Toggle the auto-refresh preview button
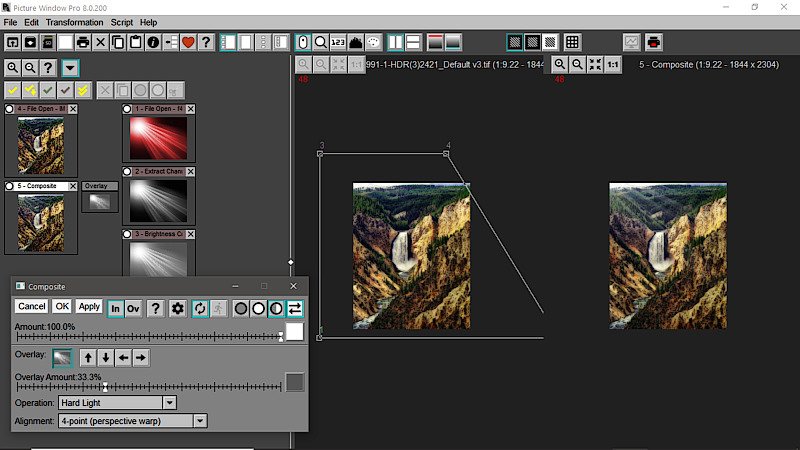The width and height of the screenshot is (800, 450). tap(200, 307)
